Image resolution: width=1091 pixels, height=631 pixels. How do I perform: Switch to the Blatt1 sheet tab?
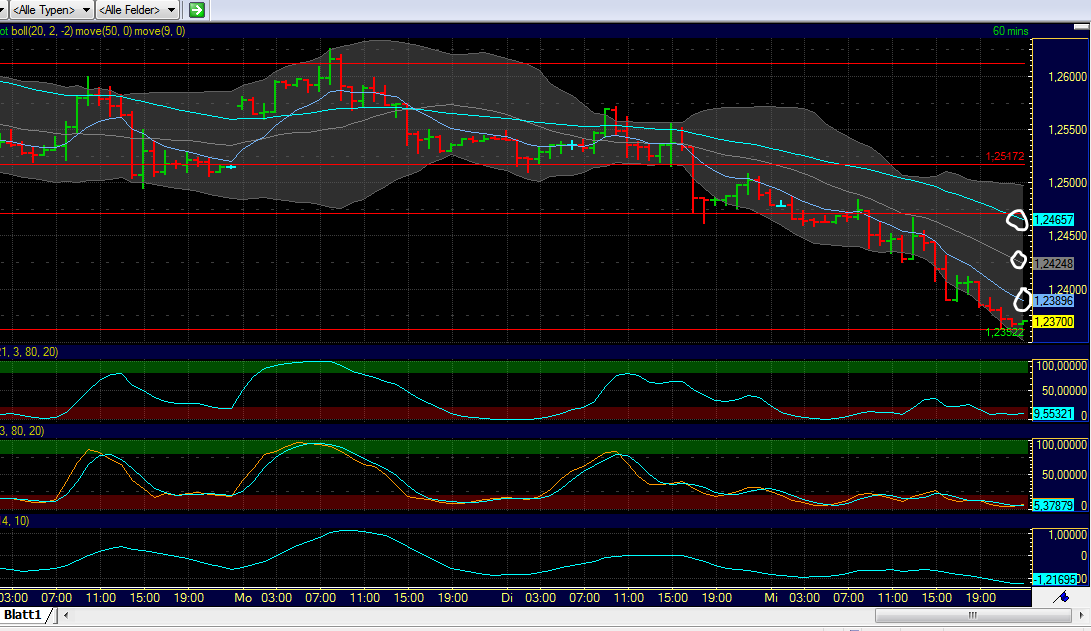25,615
